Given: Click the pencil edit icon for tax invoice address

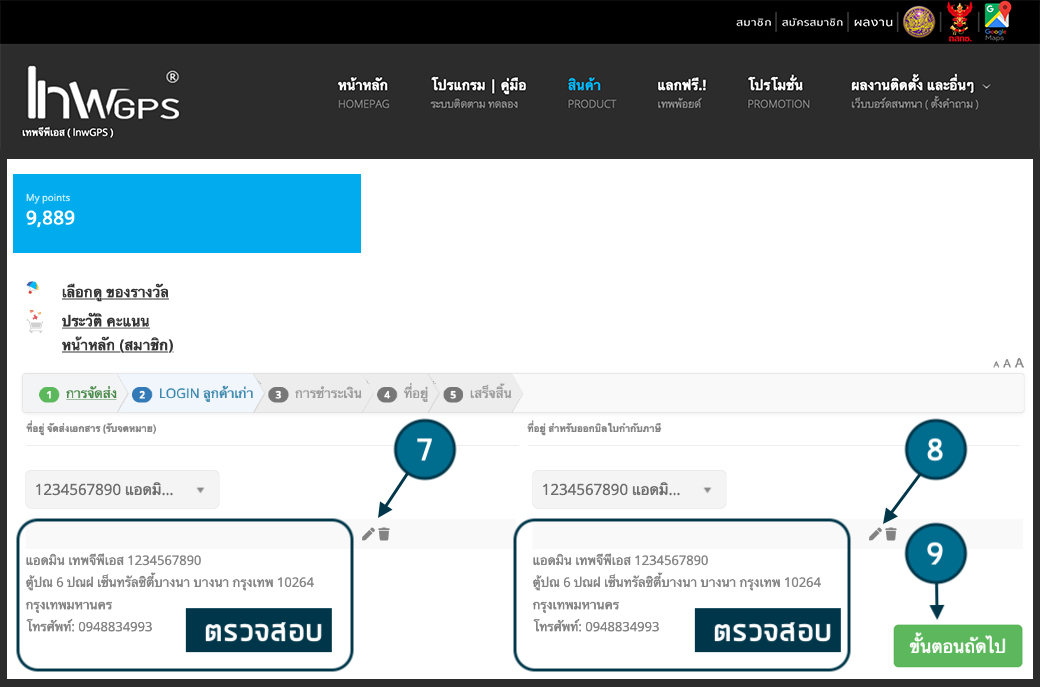Looking at the screenshot, I should pos(875,534).
